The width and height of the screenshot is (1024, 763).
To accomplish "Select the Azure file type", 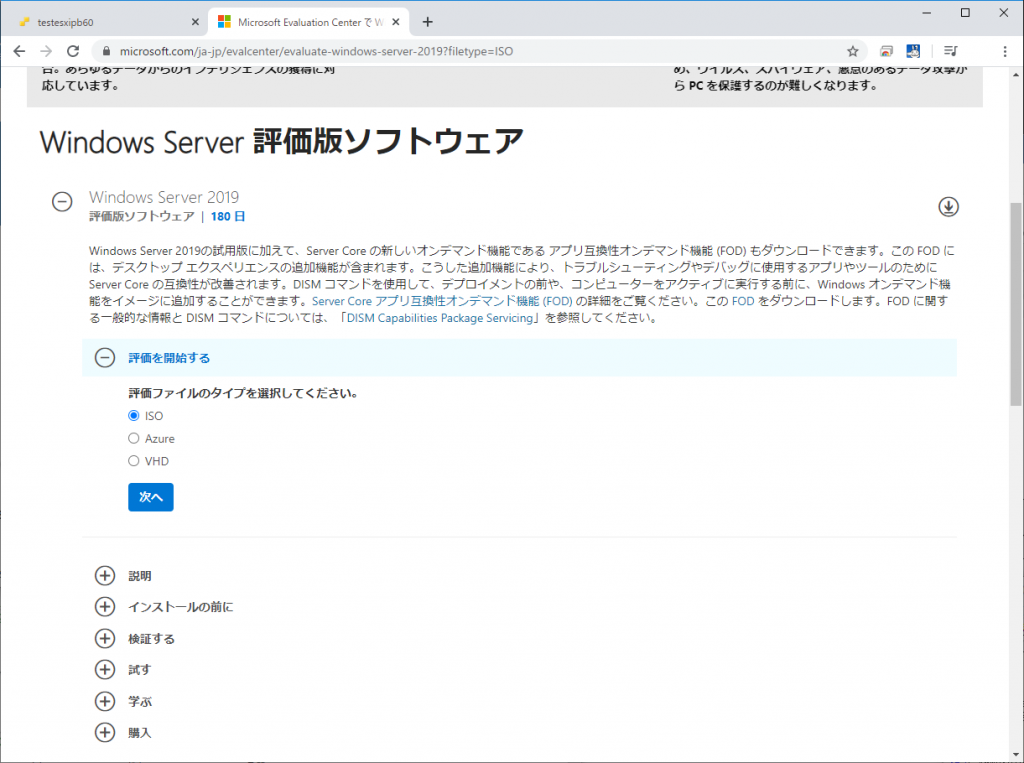I will point(134,438).
